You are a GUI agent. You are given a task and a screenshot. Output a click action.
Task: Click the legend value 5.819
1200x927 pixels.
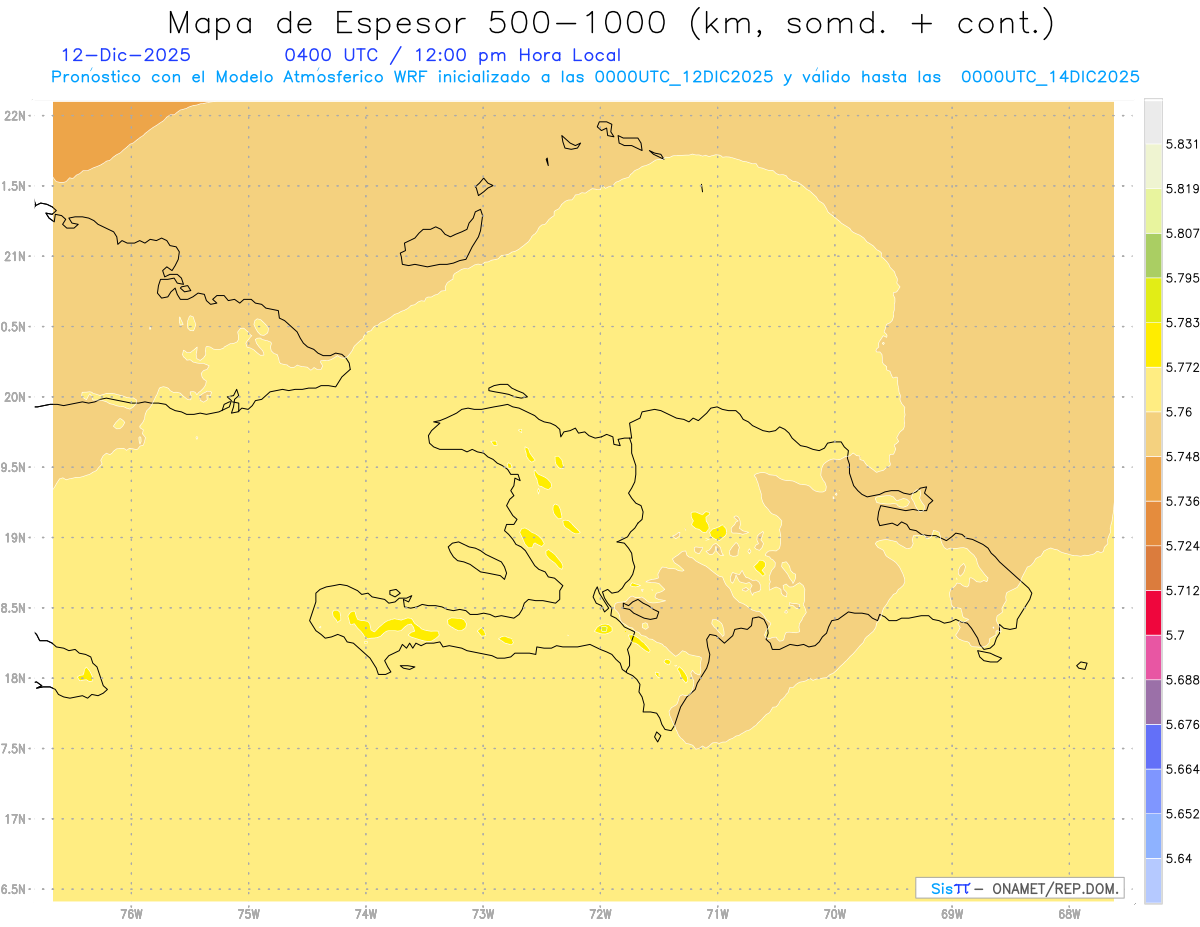click(x=1183, y=189)
